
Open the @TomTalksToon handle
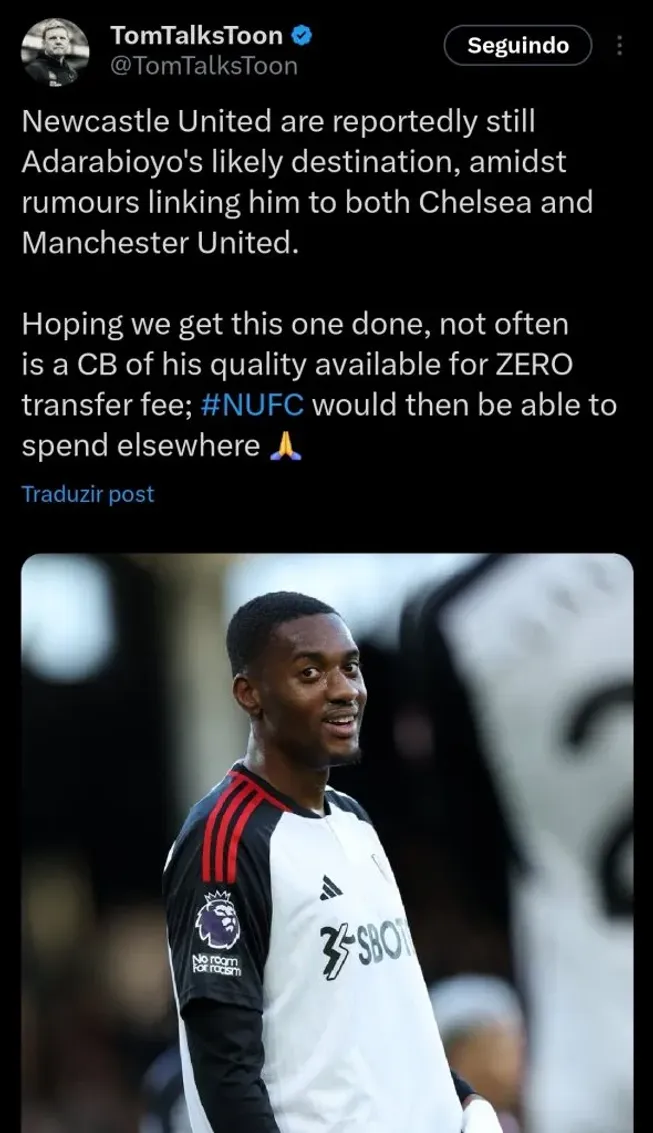(x=203, y=66)
